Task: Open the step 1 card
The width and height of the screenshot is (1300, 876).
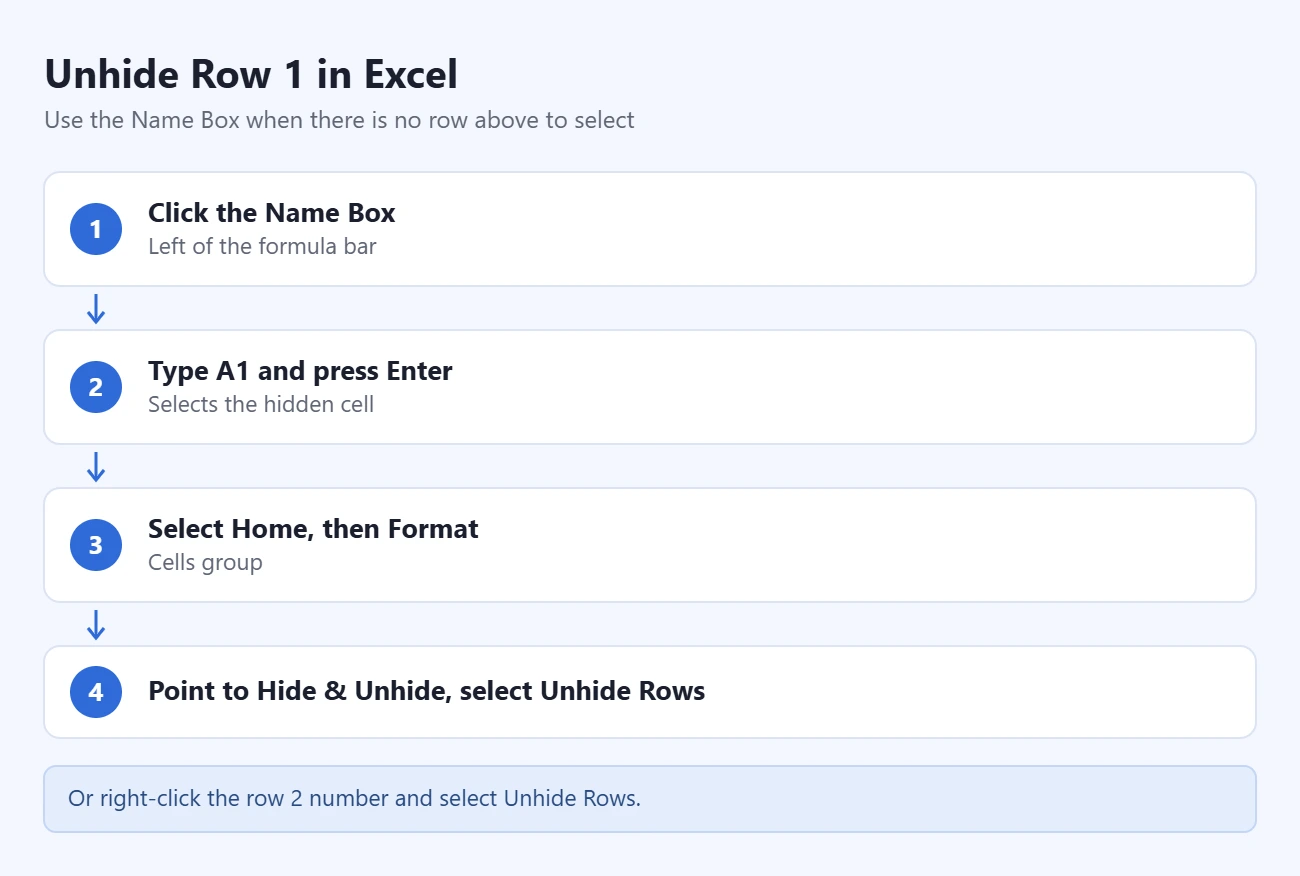Action: [650, 229]
